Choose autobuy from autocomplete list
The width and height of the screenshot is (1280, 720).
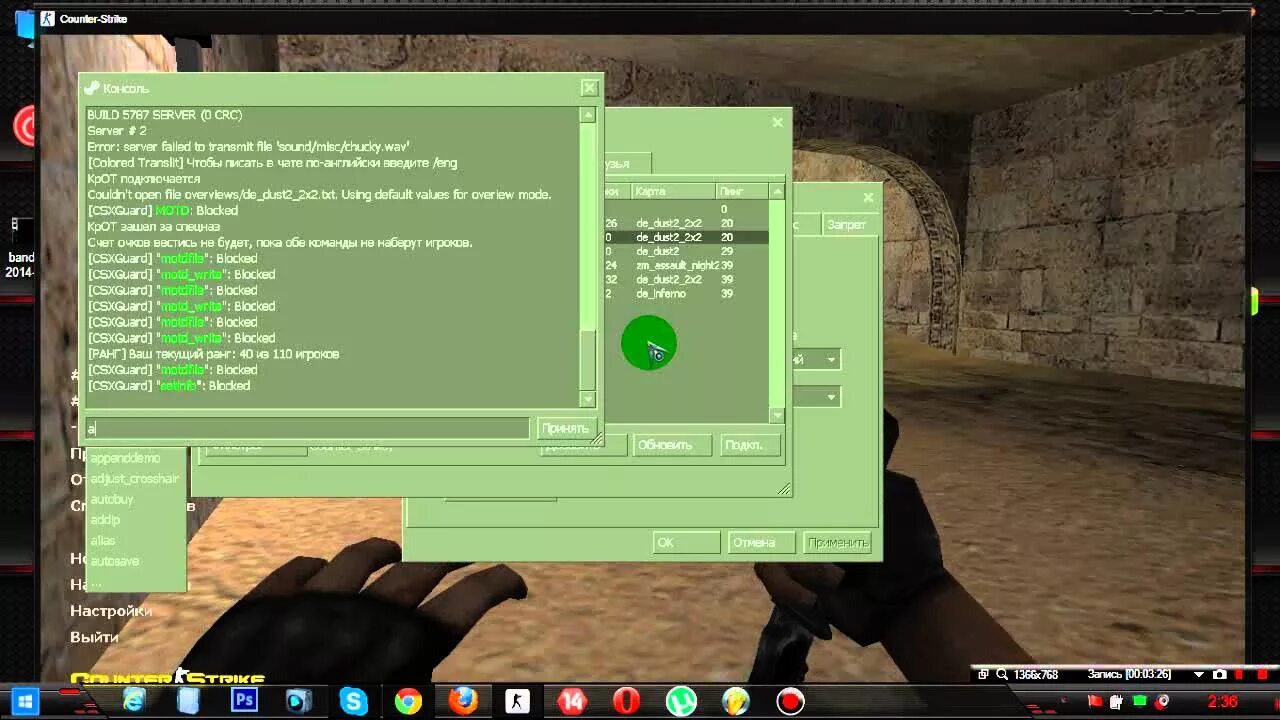111,499
